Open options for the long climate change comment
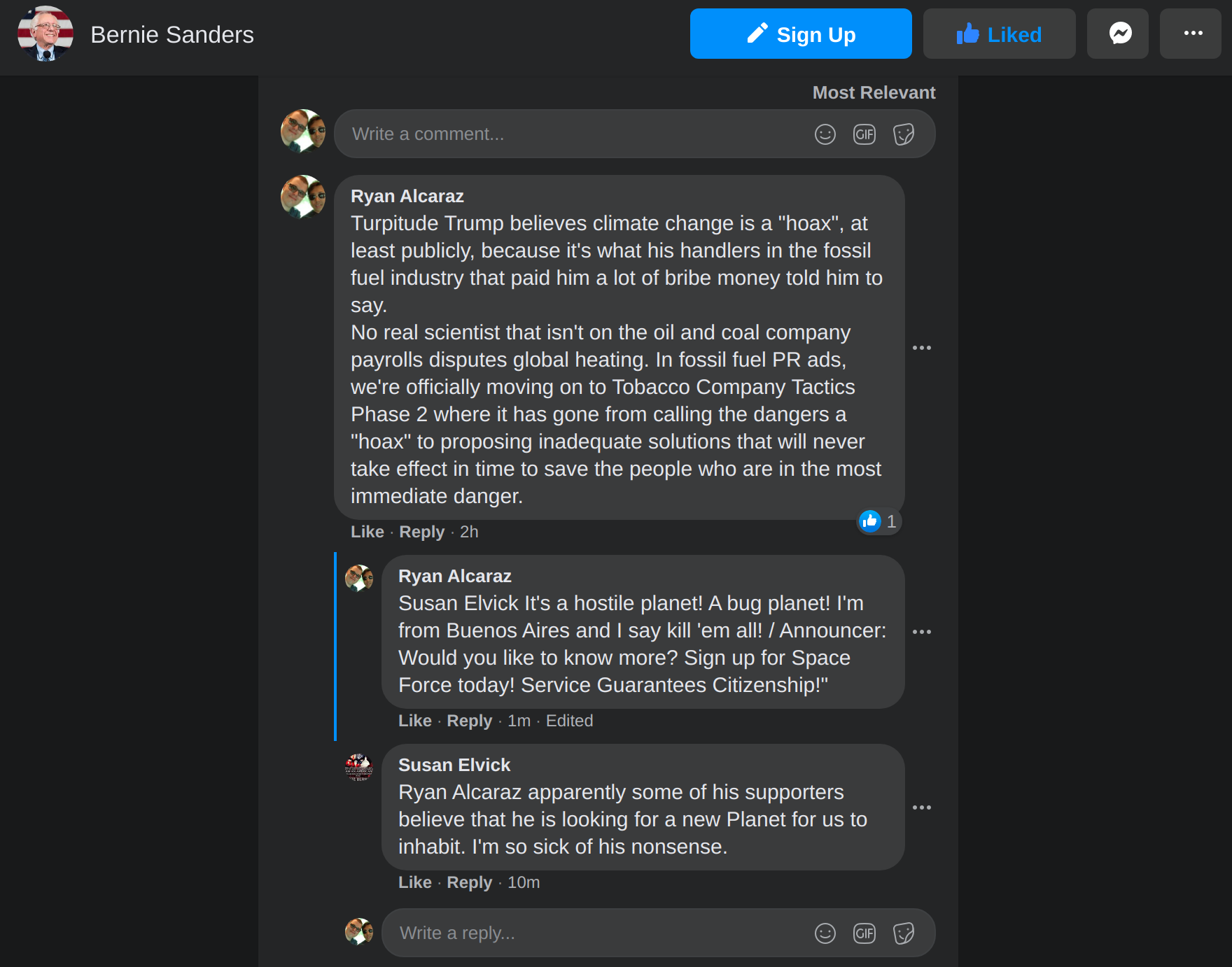This screenshot has height=967, width=1232. tap(922, 348)
